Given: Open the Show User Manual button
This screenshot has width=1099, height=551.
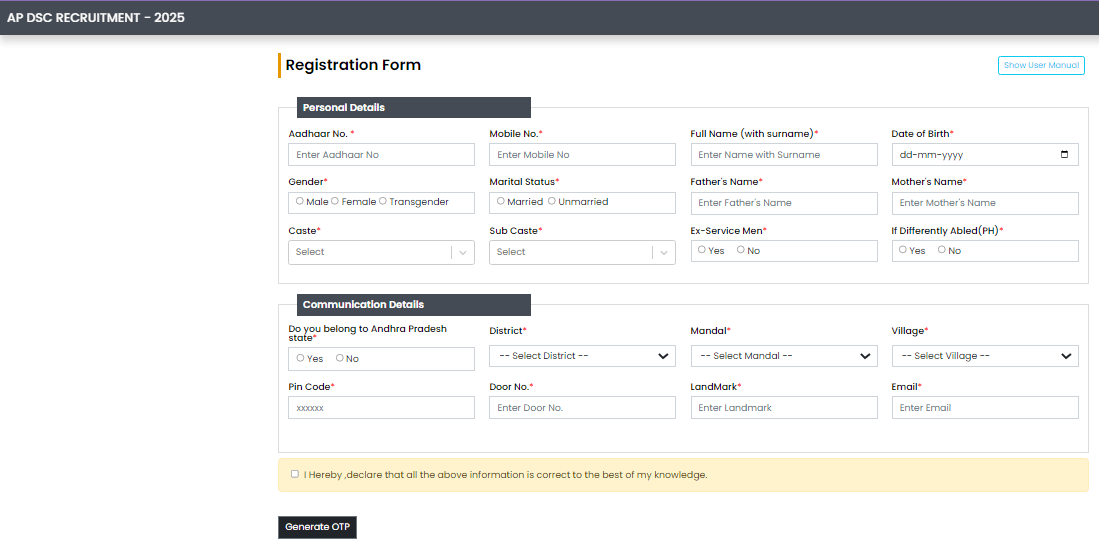Looking at the screenshot, I should (x=1041, y=65).
